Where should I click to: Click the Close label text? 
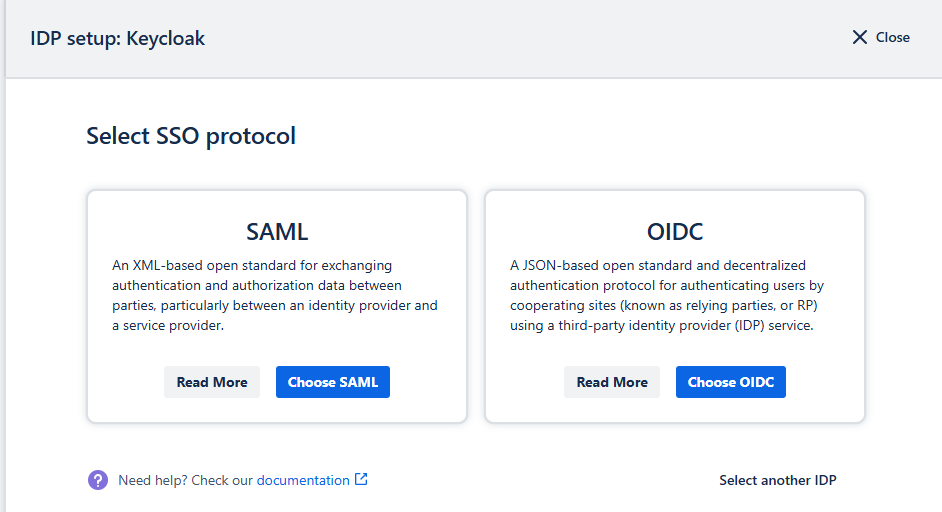point(893,37)
